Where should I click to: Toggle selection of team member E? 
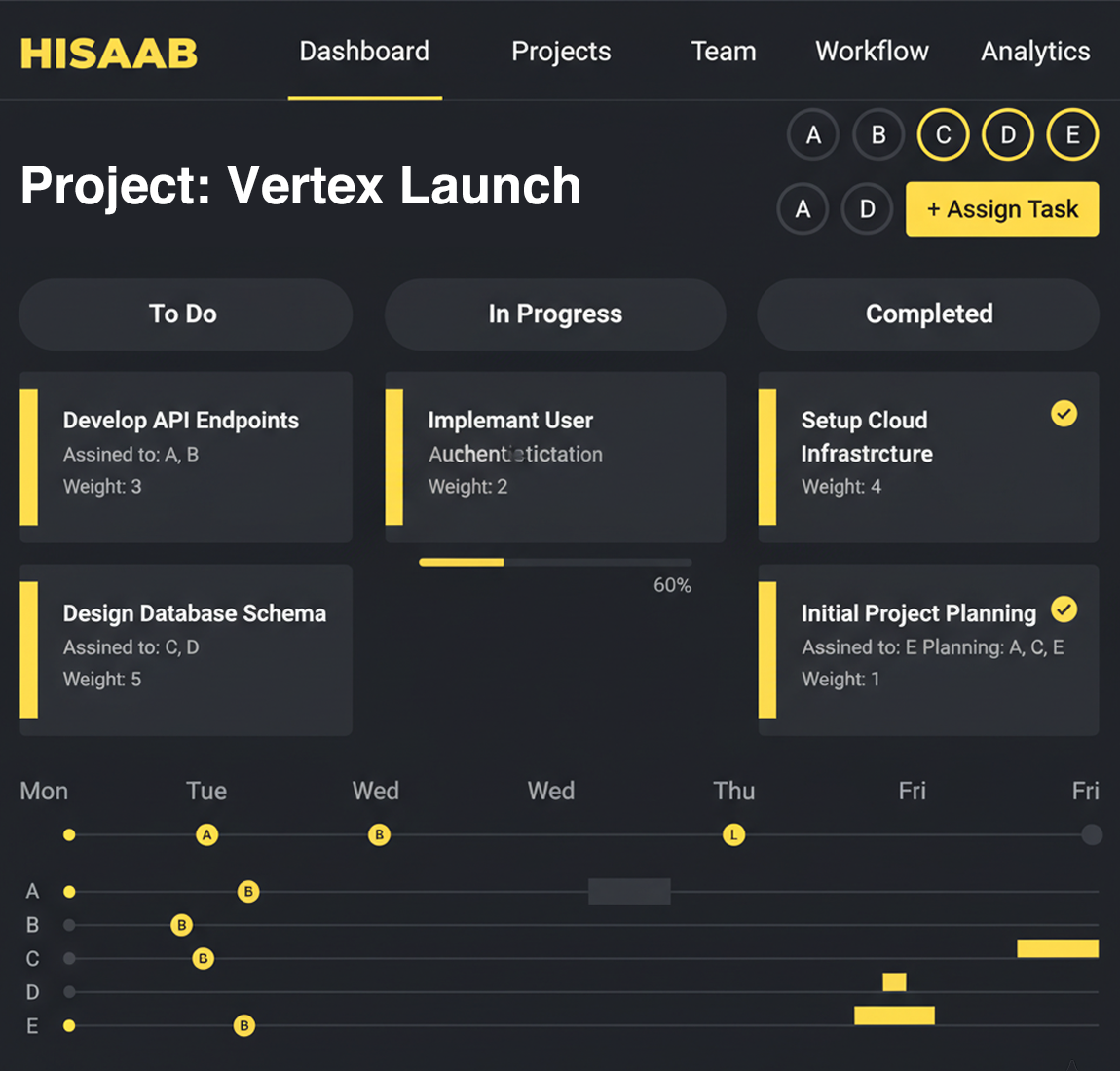coord(1072,134)
